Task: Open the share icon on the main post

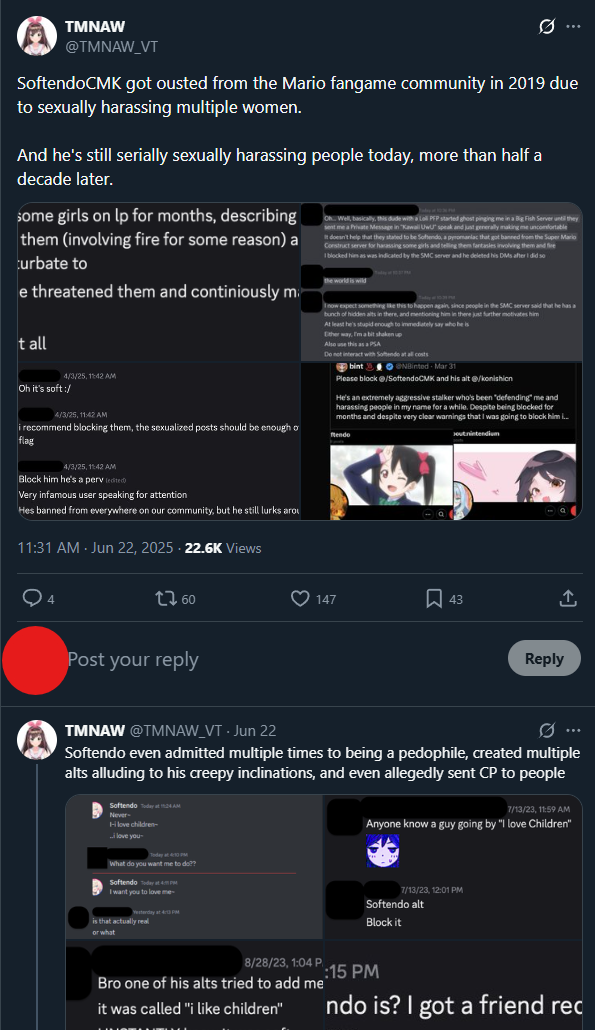Action: pyautogui.click(x=568, y=598)
